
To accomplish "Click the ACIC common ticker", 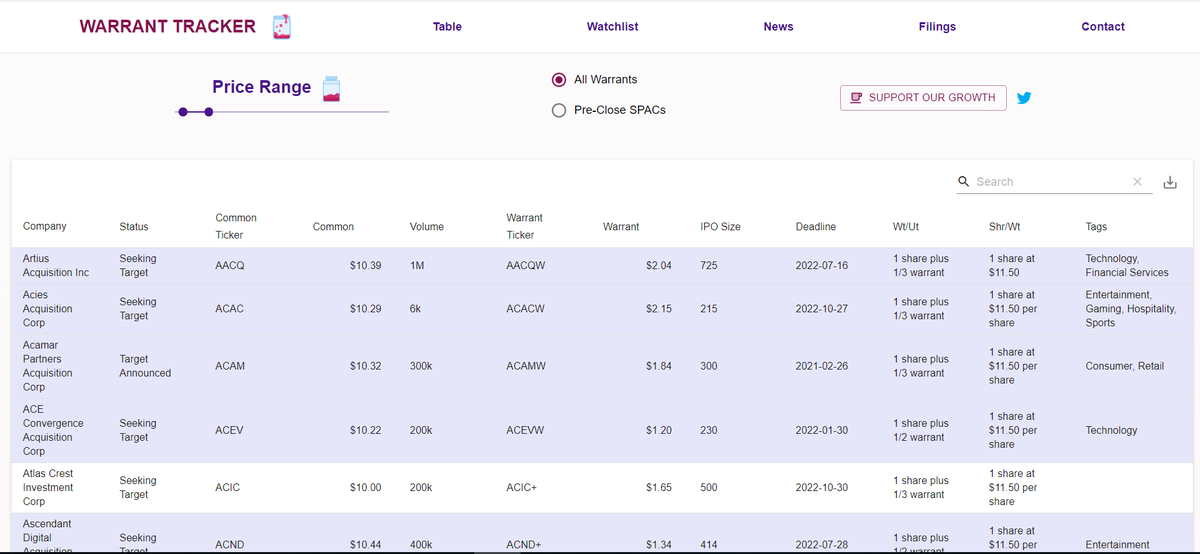I will pyautogui.click(x=227, y=487).
